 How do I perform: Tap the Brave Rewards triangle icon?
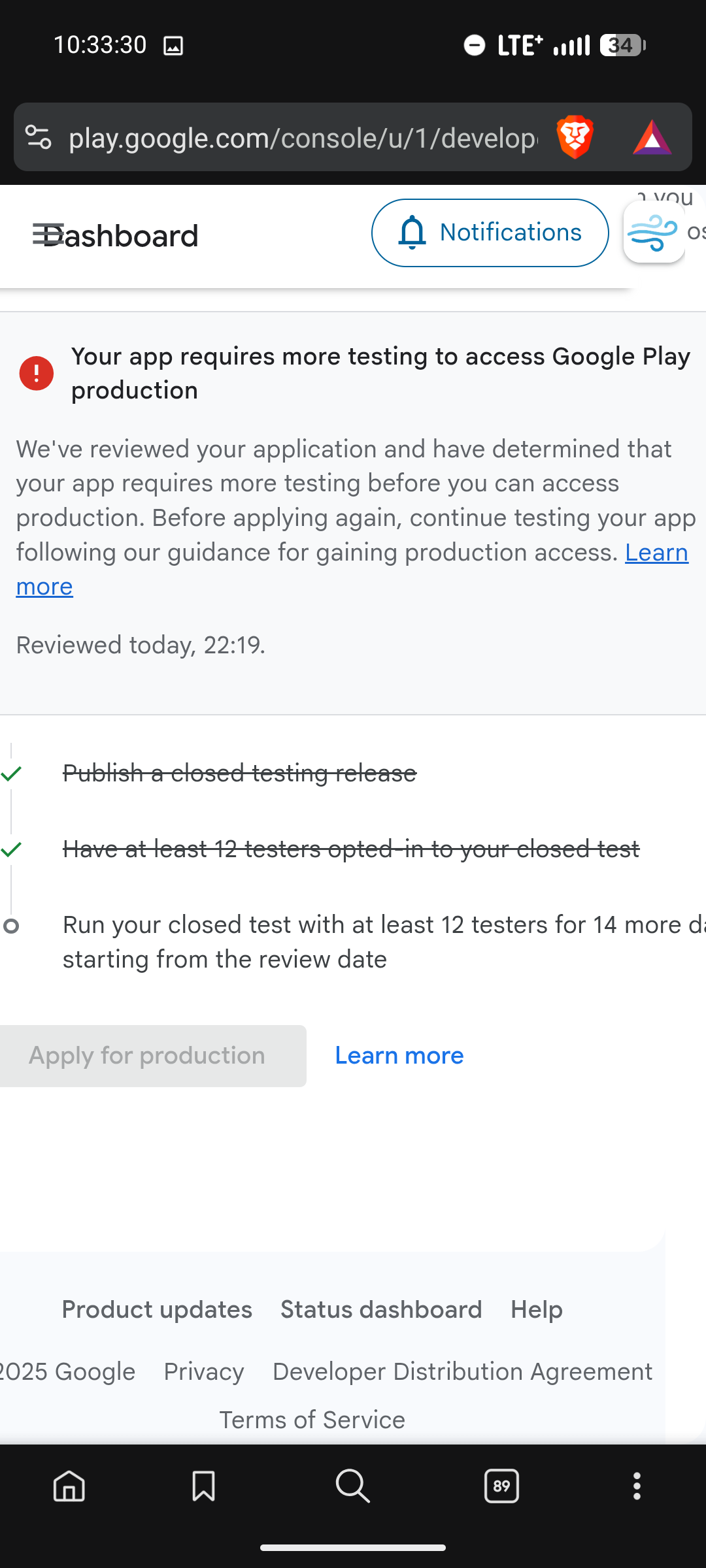pyautogui.click(x=652, y=138)
